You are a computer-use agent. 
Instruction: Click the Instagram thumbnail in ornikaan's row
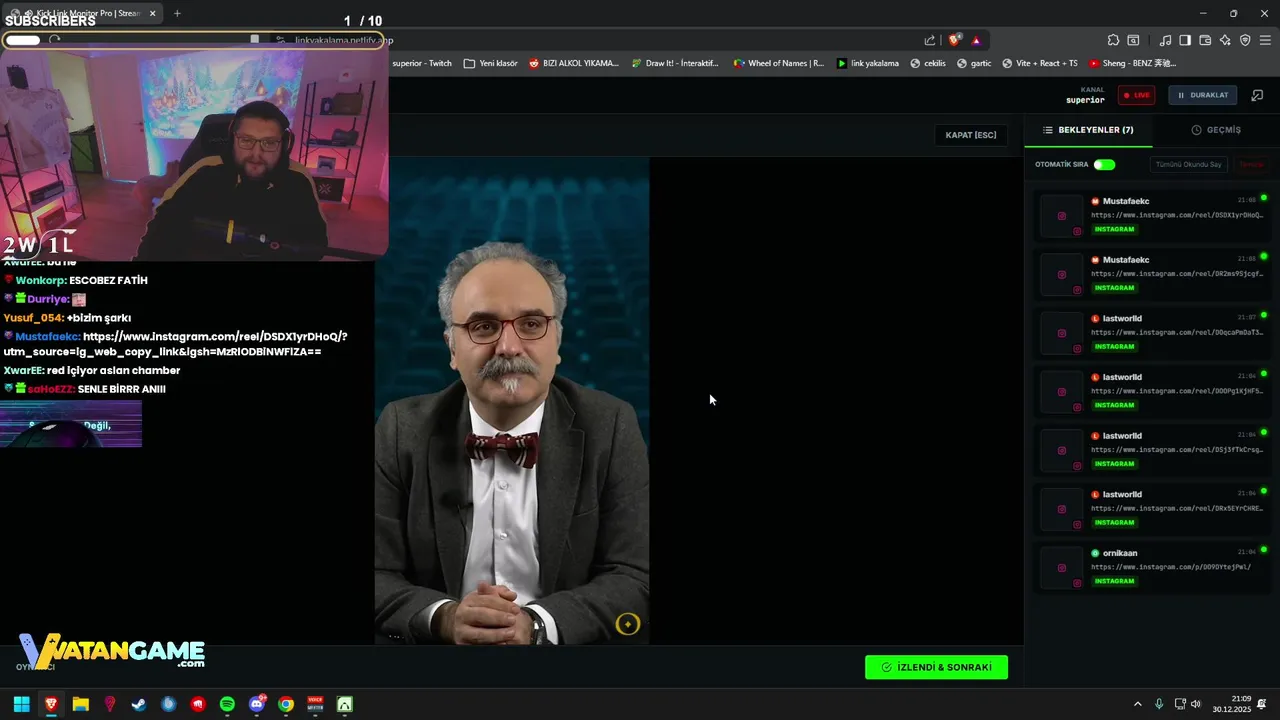pyautogui.click(x=1061, y=567)
